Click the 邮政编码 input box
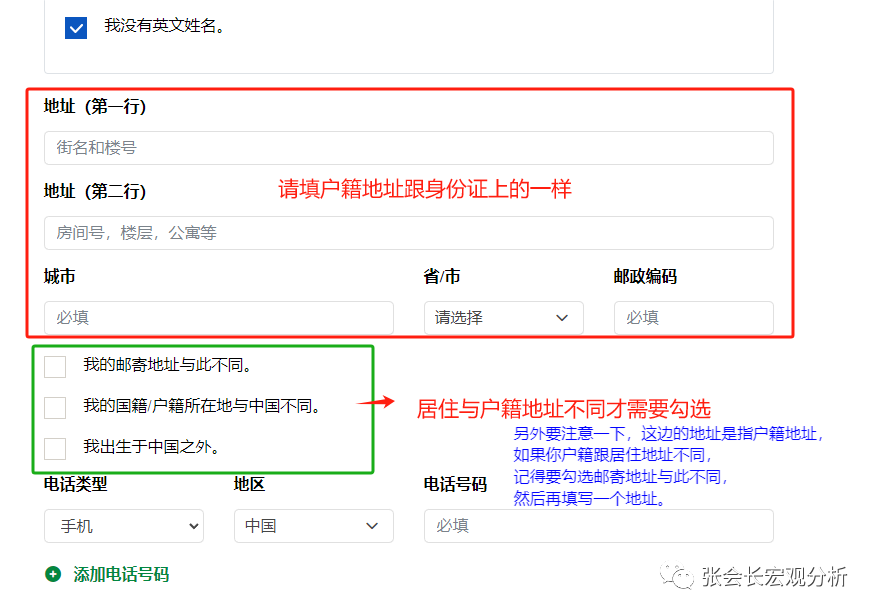Screen dimensions: 876x615 point(693,318)
